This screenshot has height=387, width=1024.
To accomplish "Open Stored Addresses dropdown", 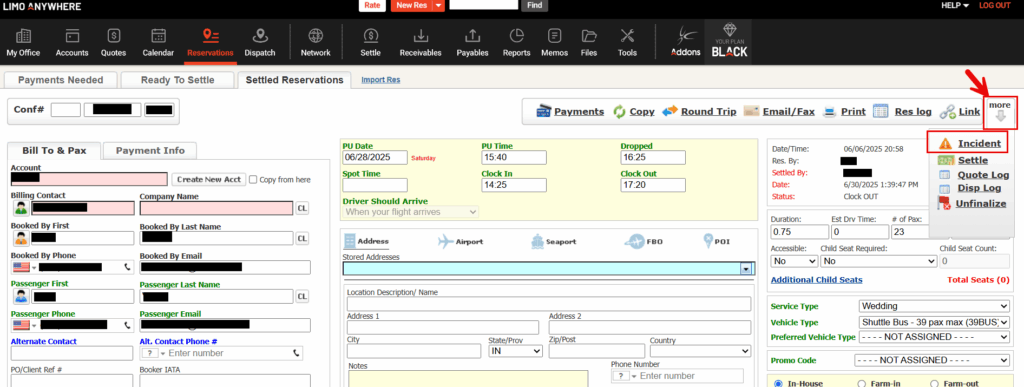I will (745, 268).
